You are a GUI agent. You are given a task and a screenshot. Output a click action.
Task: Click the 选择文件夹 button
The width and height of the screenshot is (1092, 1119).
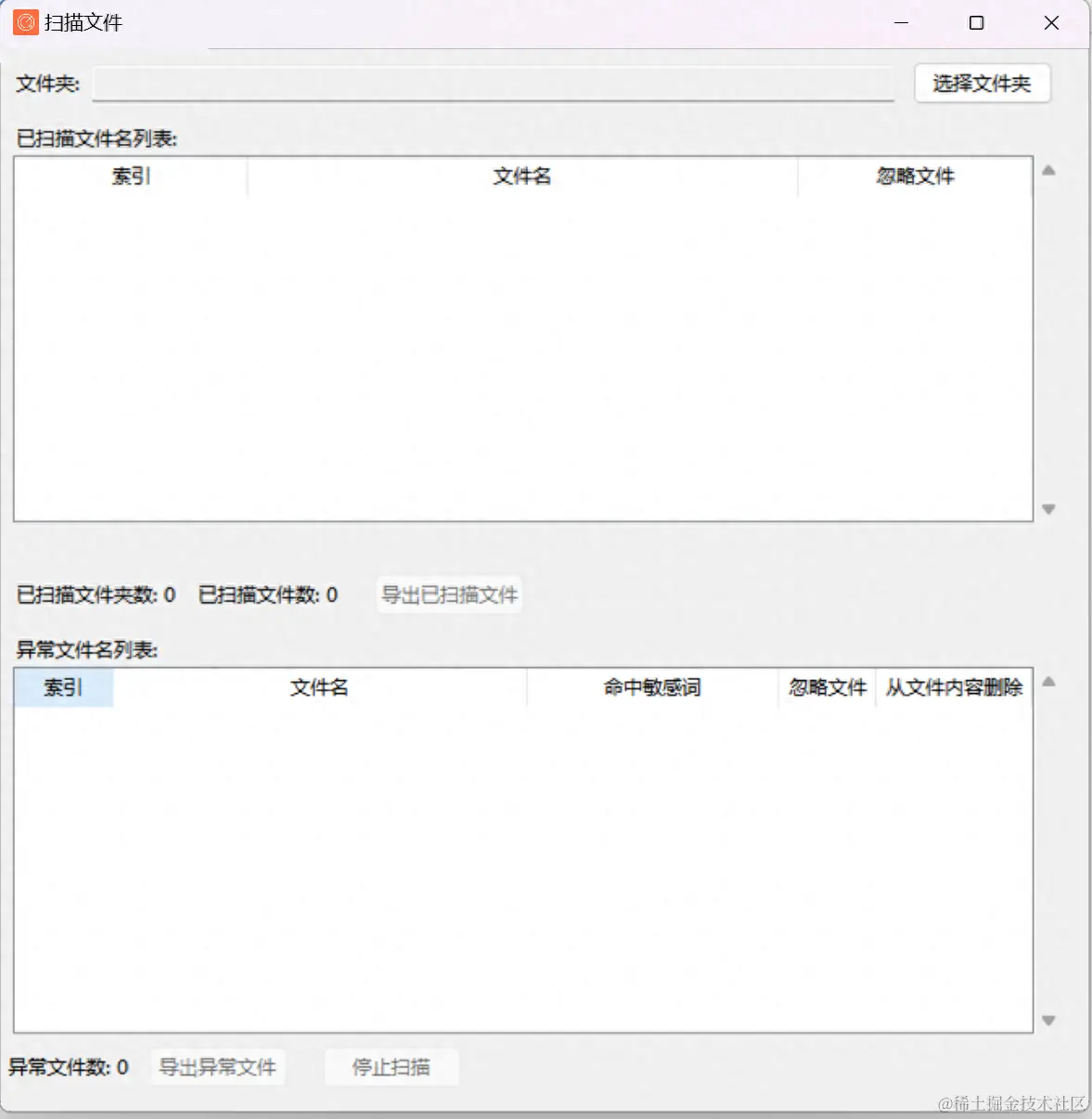(x=982, y=84)
